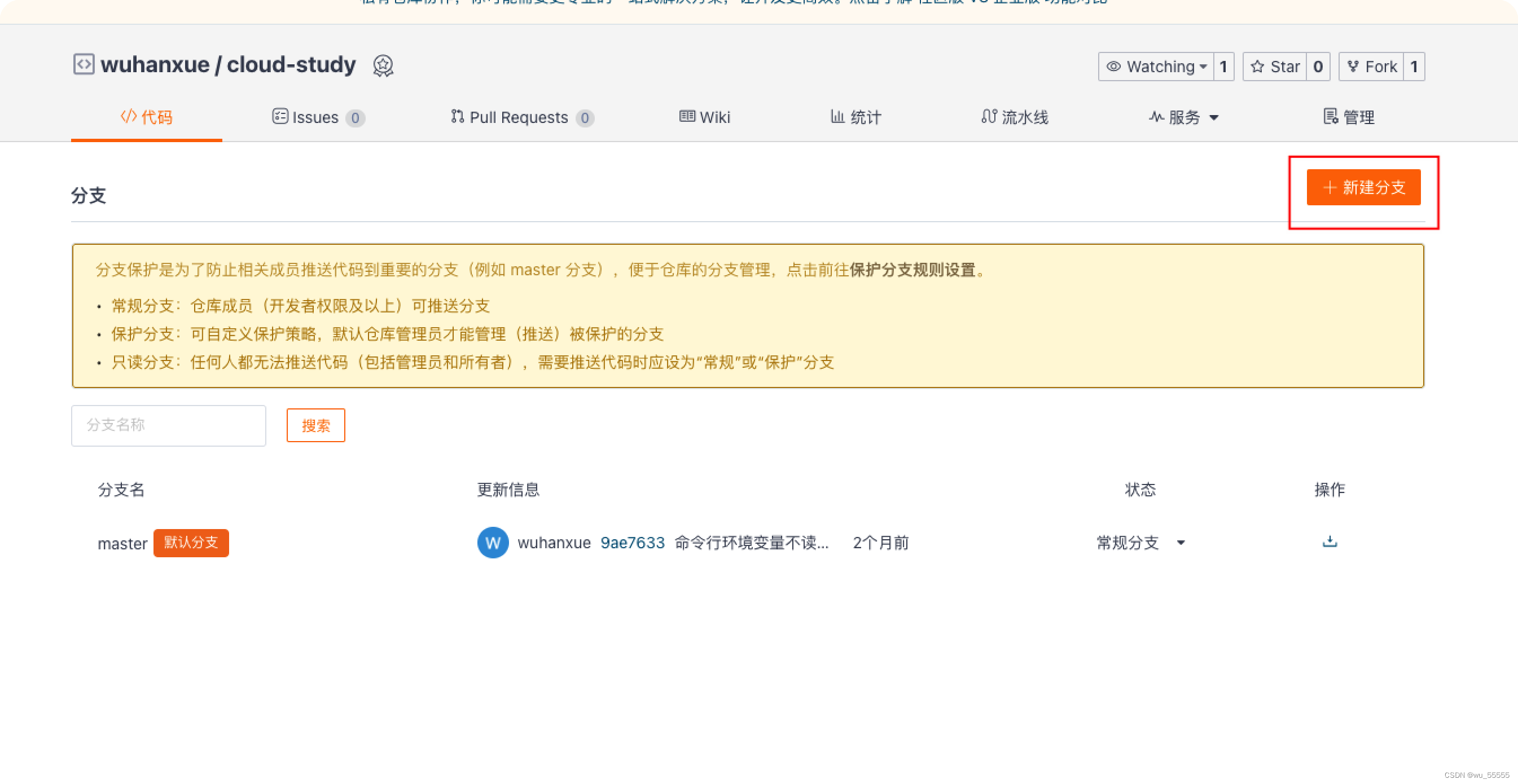Click the repository code icon beside wuhanxue
Viewport: 1518px width, 784px height.
point(83,64)
